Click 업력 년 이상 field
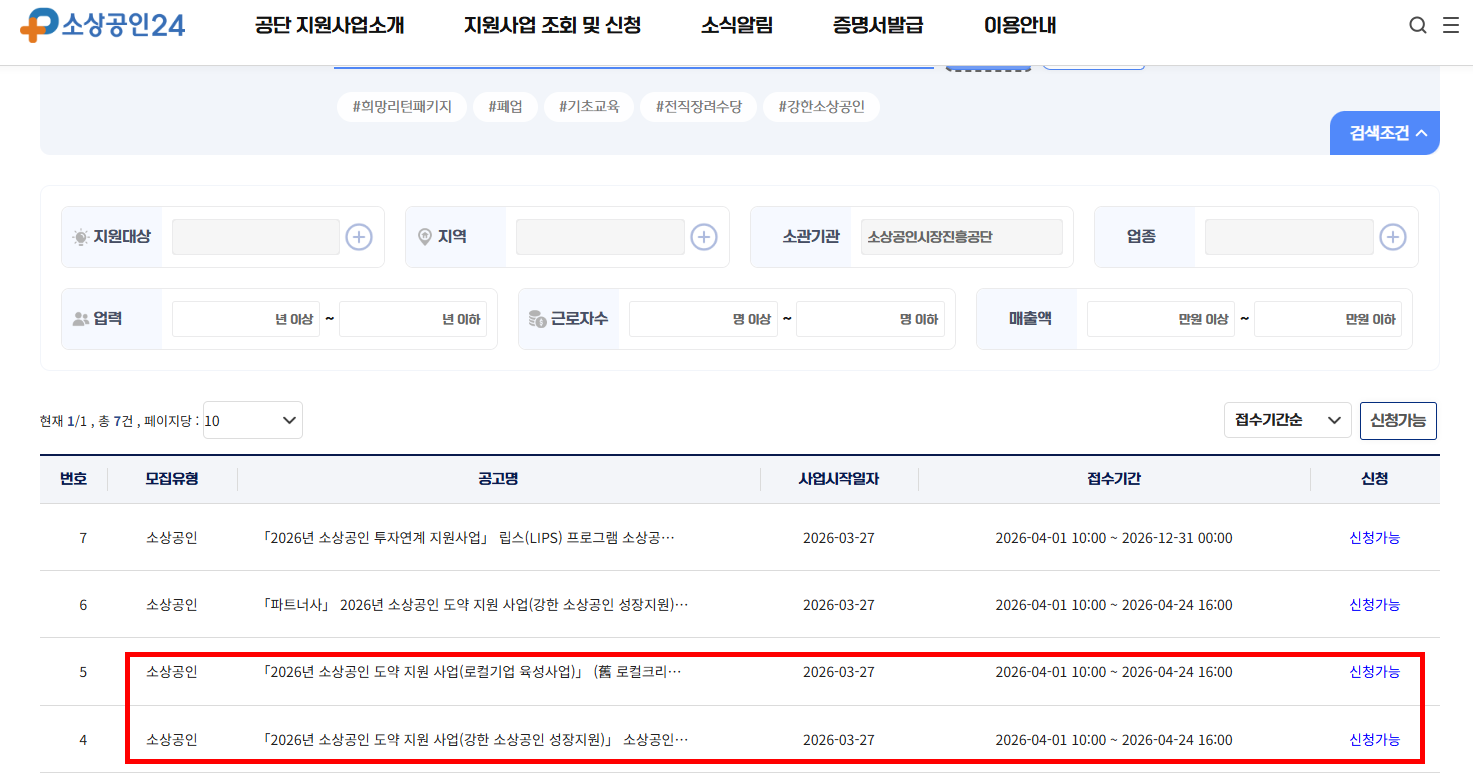The width and height of the screenshot is (1473, 776). [x=246, y=319]
